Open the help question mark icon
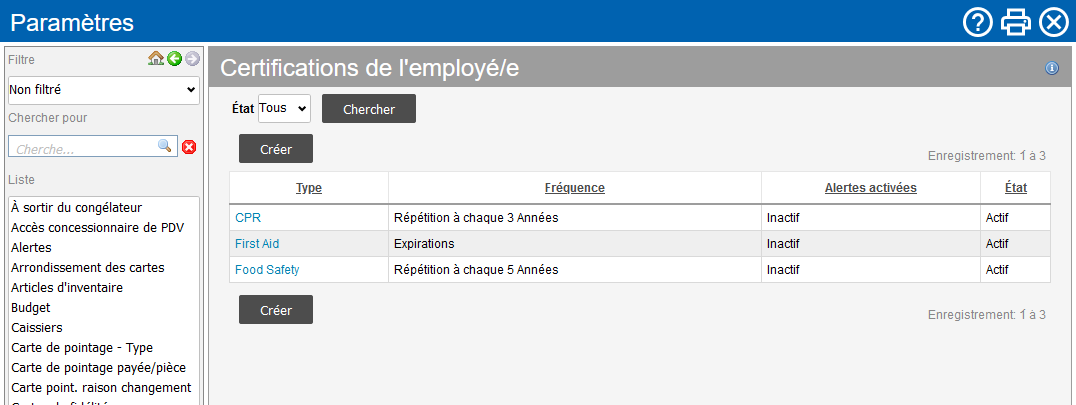Image resolution: width=1076 pixels, height=405 pixels. click(x=977, y=22)
